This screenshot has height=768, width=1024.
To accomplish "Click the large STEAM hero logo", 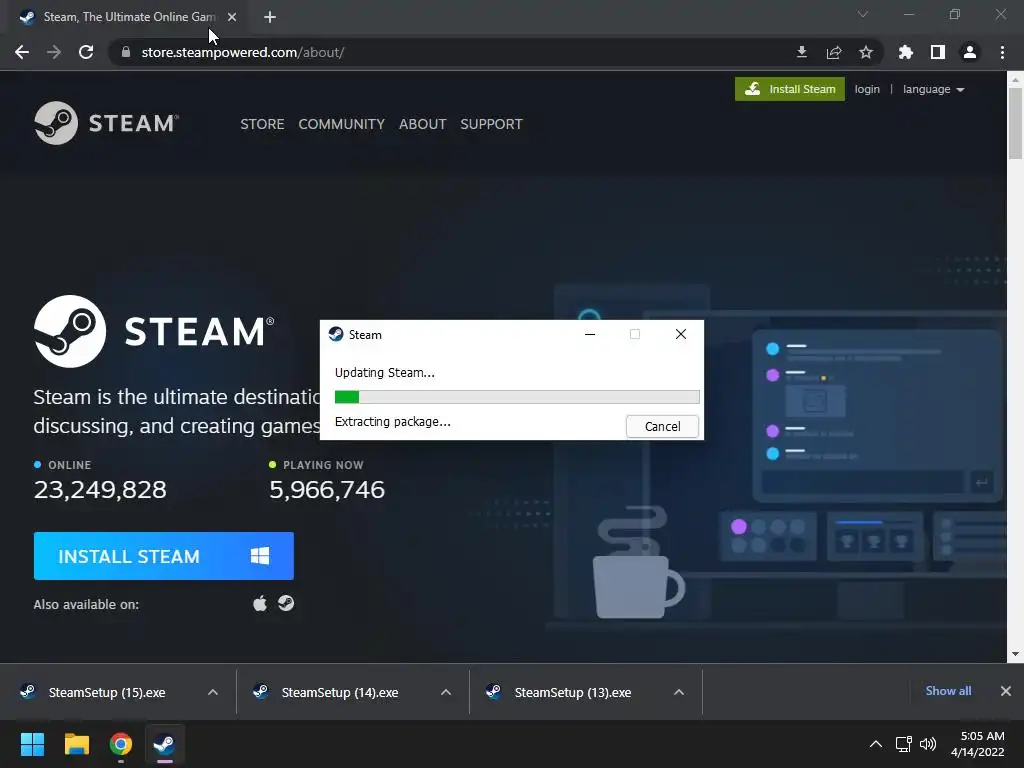I will coord(154,331).
